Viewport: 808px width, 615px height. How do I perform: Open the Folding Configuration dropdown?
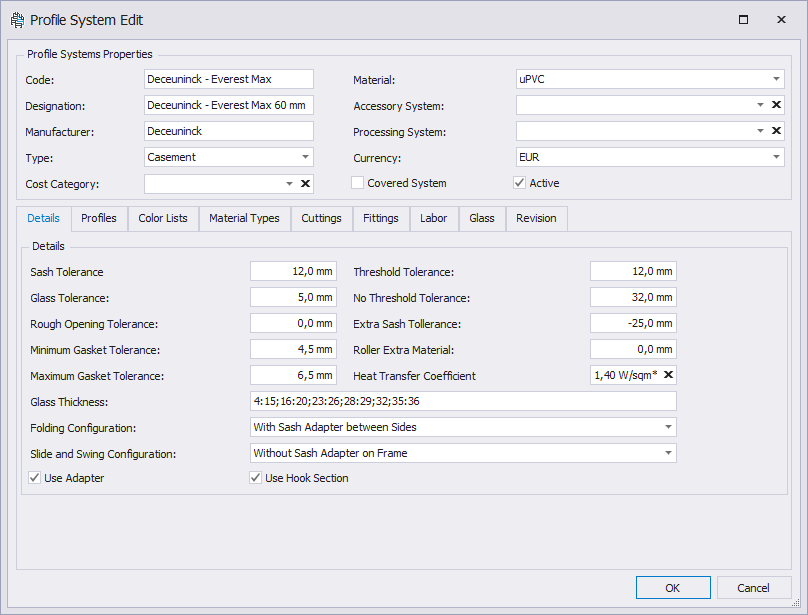click(x=668, y=427)
